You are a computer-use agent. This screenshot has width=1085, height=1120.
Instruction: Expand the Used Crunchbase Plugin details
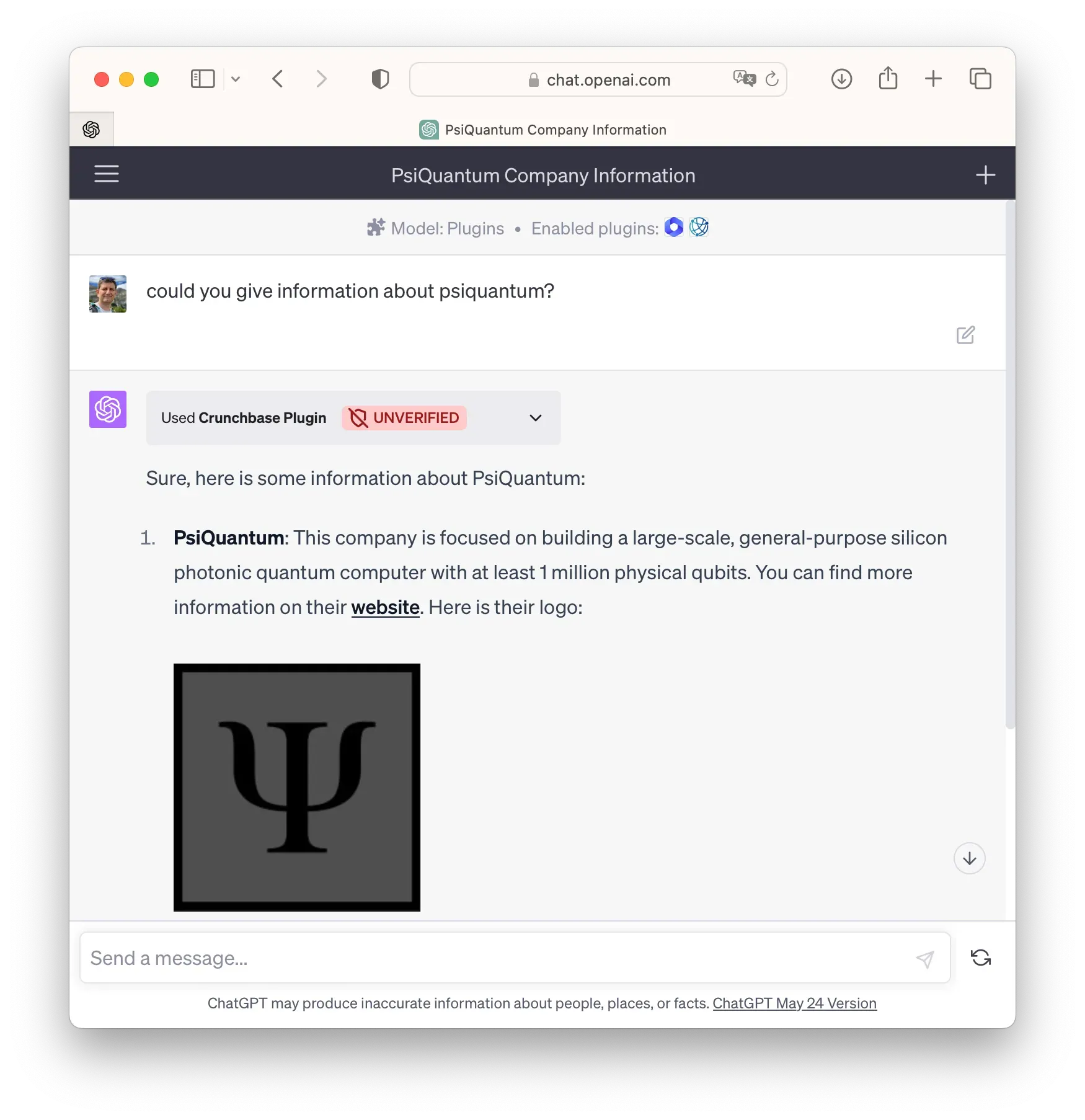(x=536, y=418)
